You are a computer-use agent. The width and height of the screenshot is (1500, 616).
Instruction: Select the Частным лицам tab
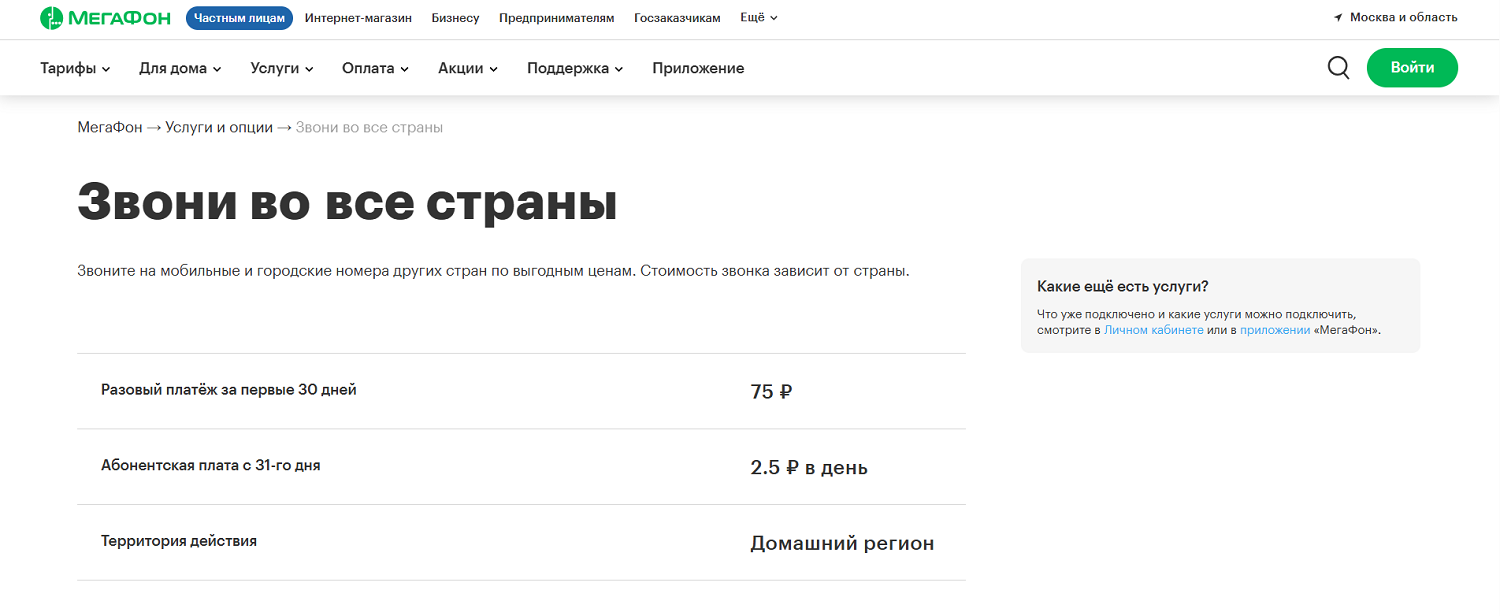(x=240, y=18)
